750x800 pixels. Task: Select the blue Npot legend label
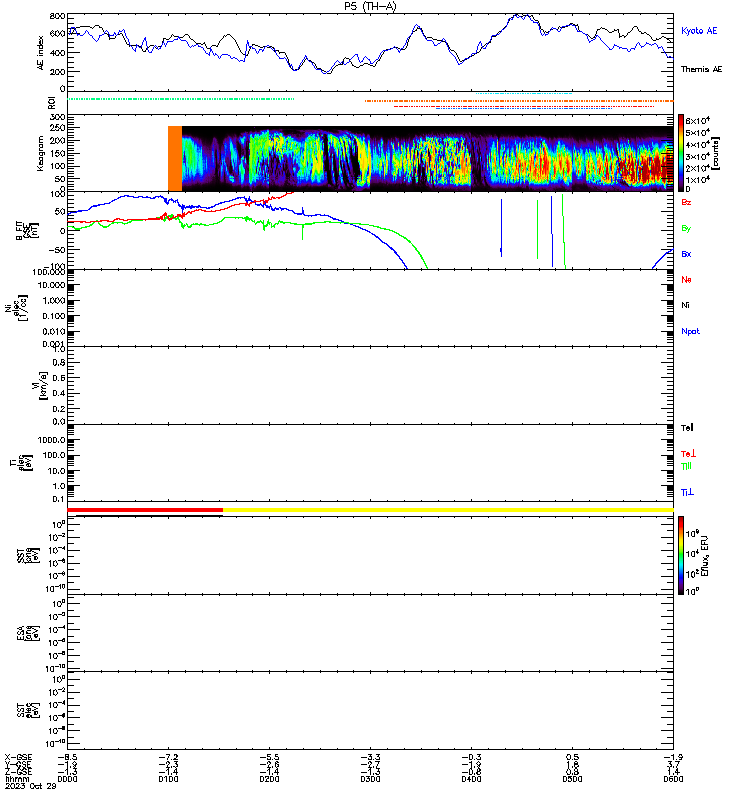pyautogui.click(x=690, y=331)
